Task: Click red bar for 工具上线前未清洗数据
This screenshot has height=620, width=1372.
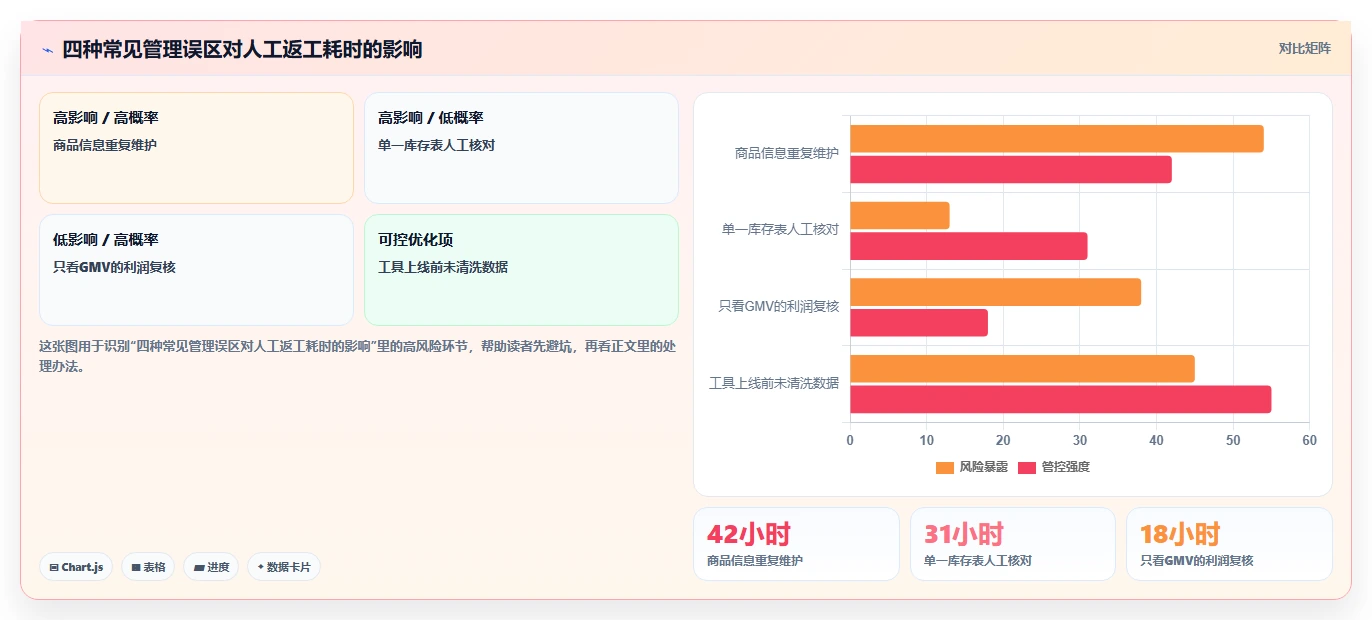Action: coord(1061,399)
